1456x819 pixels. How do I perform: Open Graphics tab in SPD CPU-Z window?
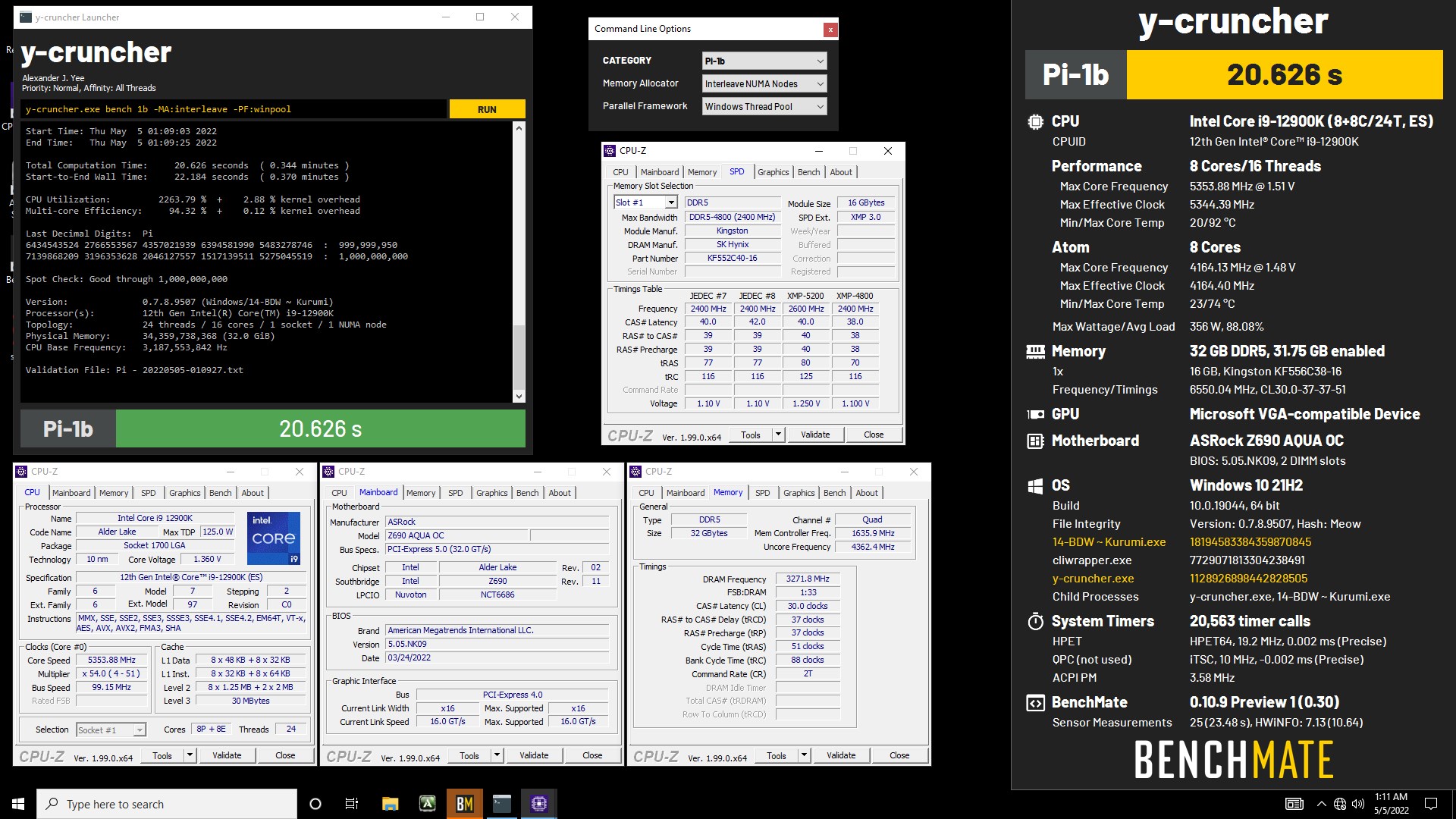(x=773, y=172)
